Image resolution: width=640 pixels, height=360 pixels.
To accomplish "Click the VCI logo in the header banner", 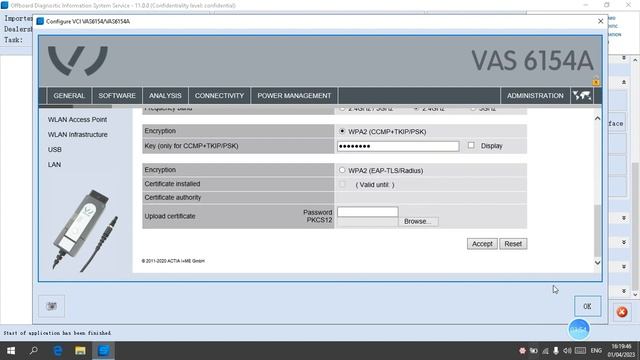I will pyautogui.click(x=78, y=60).
